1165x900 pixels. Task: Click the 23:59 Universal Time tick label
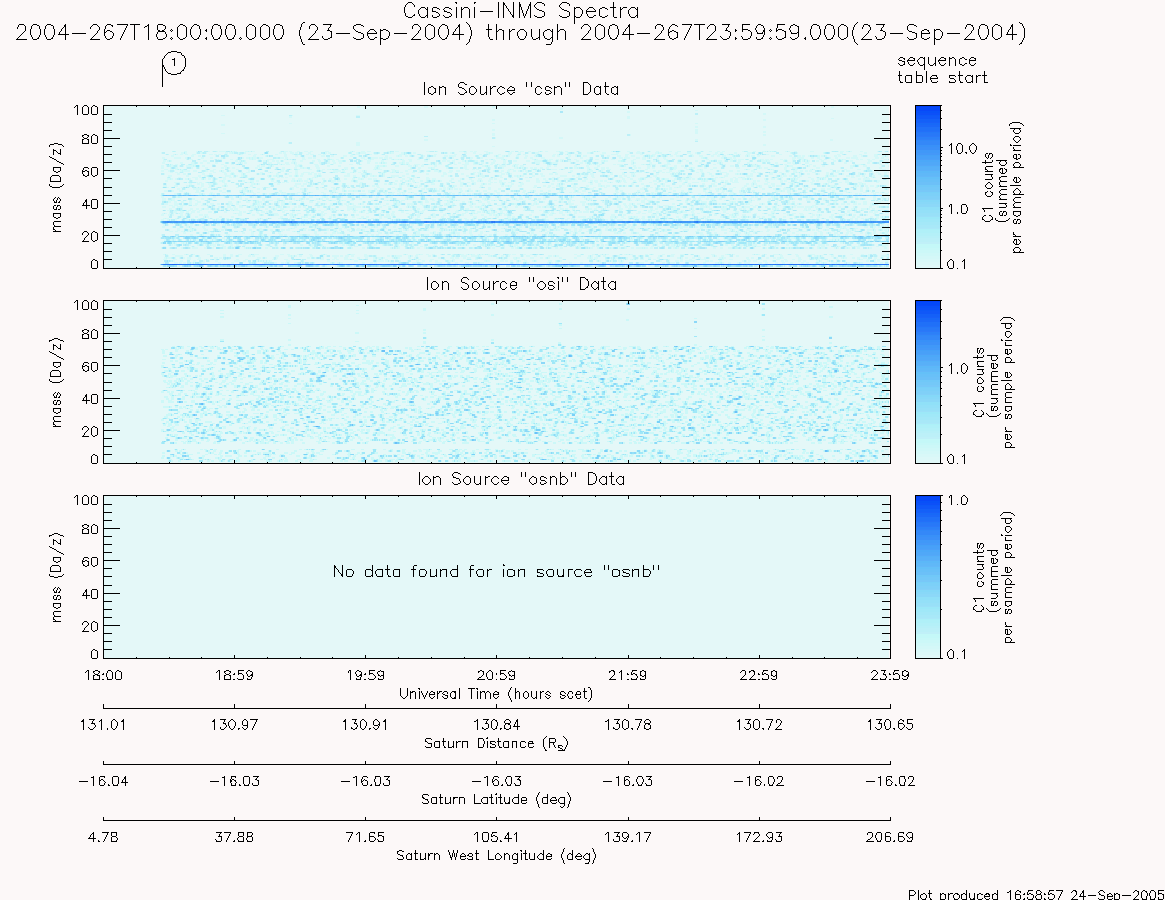(x=889, y=676)
